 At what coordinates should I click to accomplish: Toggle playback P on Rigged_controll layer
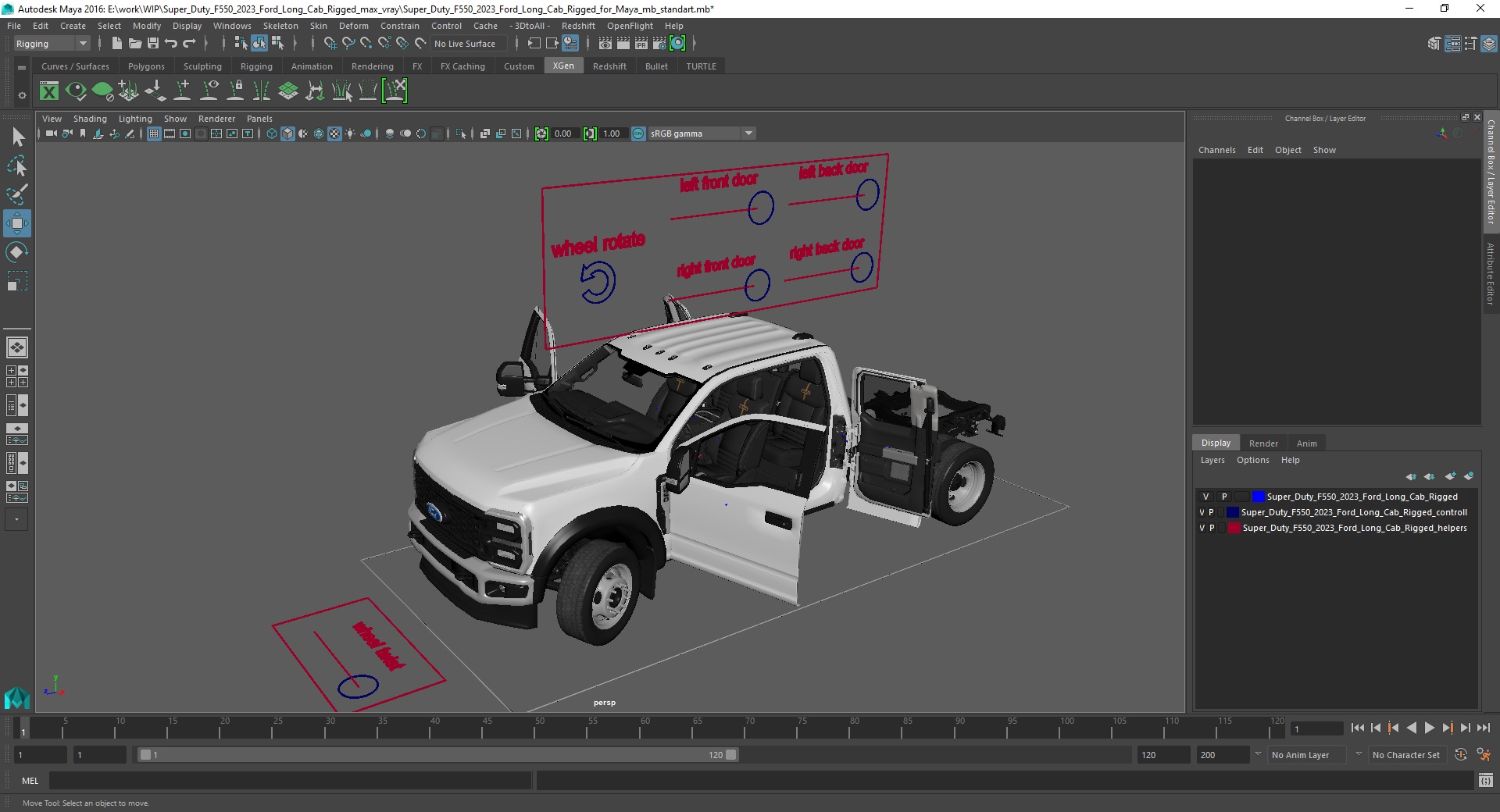pyautogui.click(x=1212, y=512)
